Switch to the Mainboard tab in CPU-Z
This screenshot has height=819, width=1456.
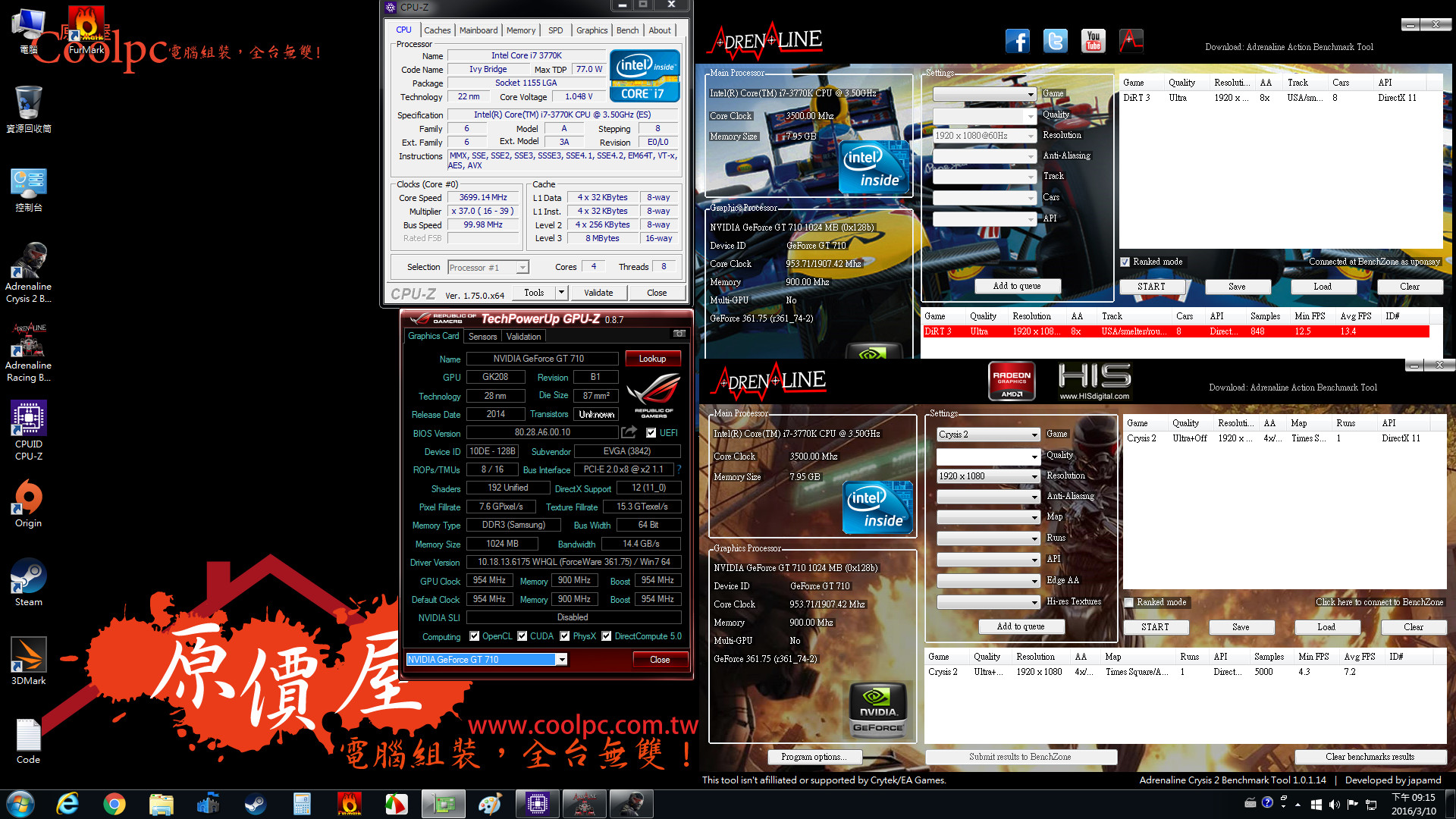pos(479,30)
